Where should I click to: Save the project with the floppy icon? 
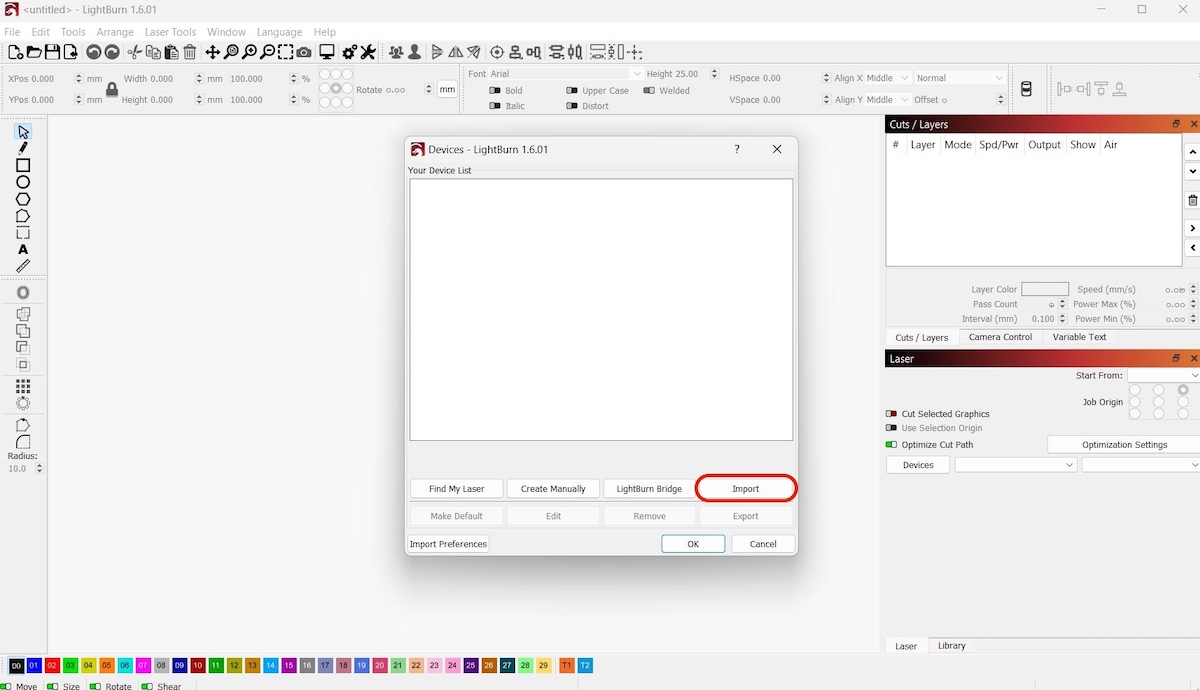(x=53, y=52)
